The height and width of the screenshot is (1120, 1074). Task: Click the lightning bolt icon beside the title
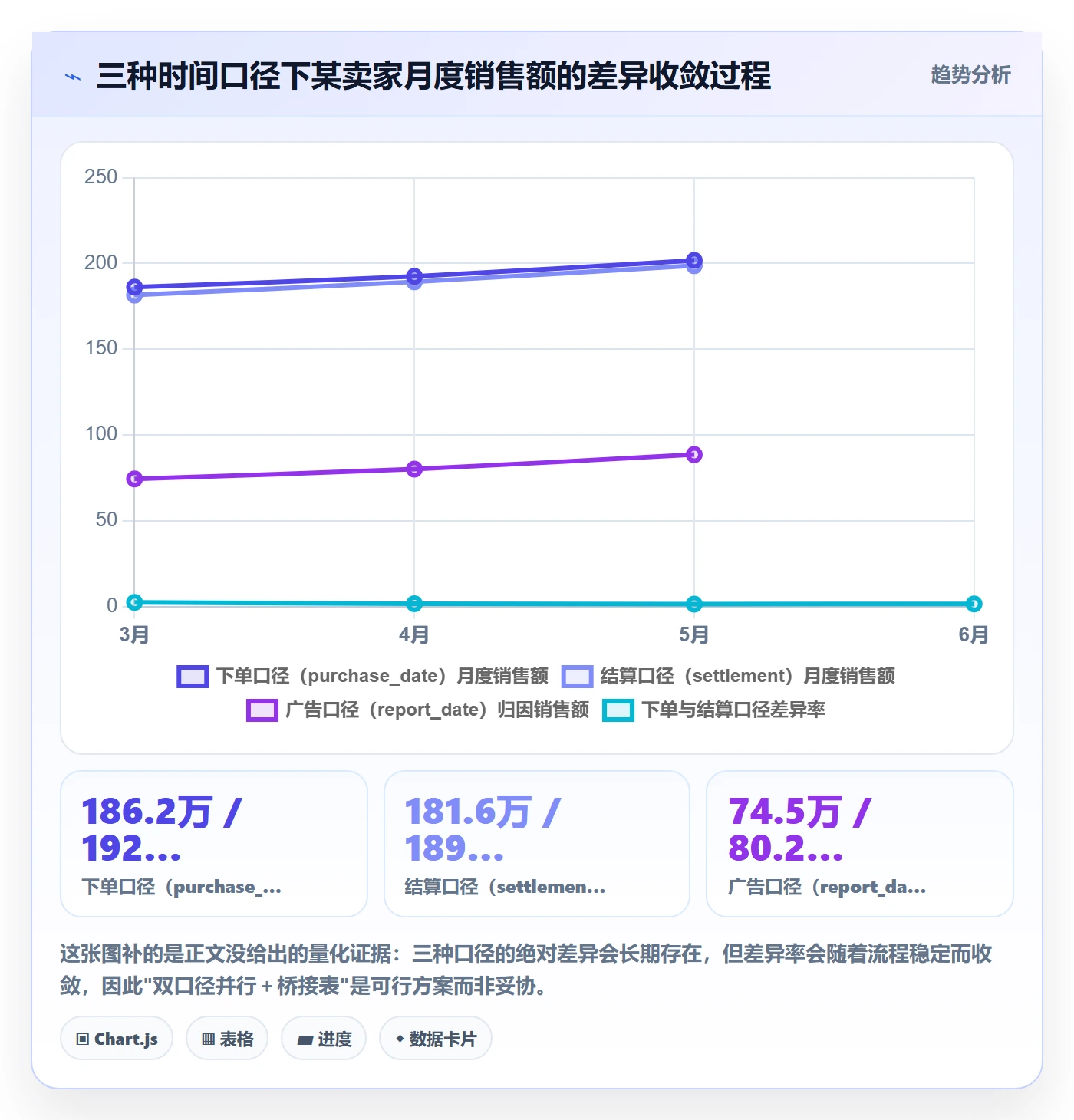pos(73,77)
